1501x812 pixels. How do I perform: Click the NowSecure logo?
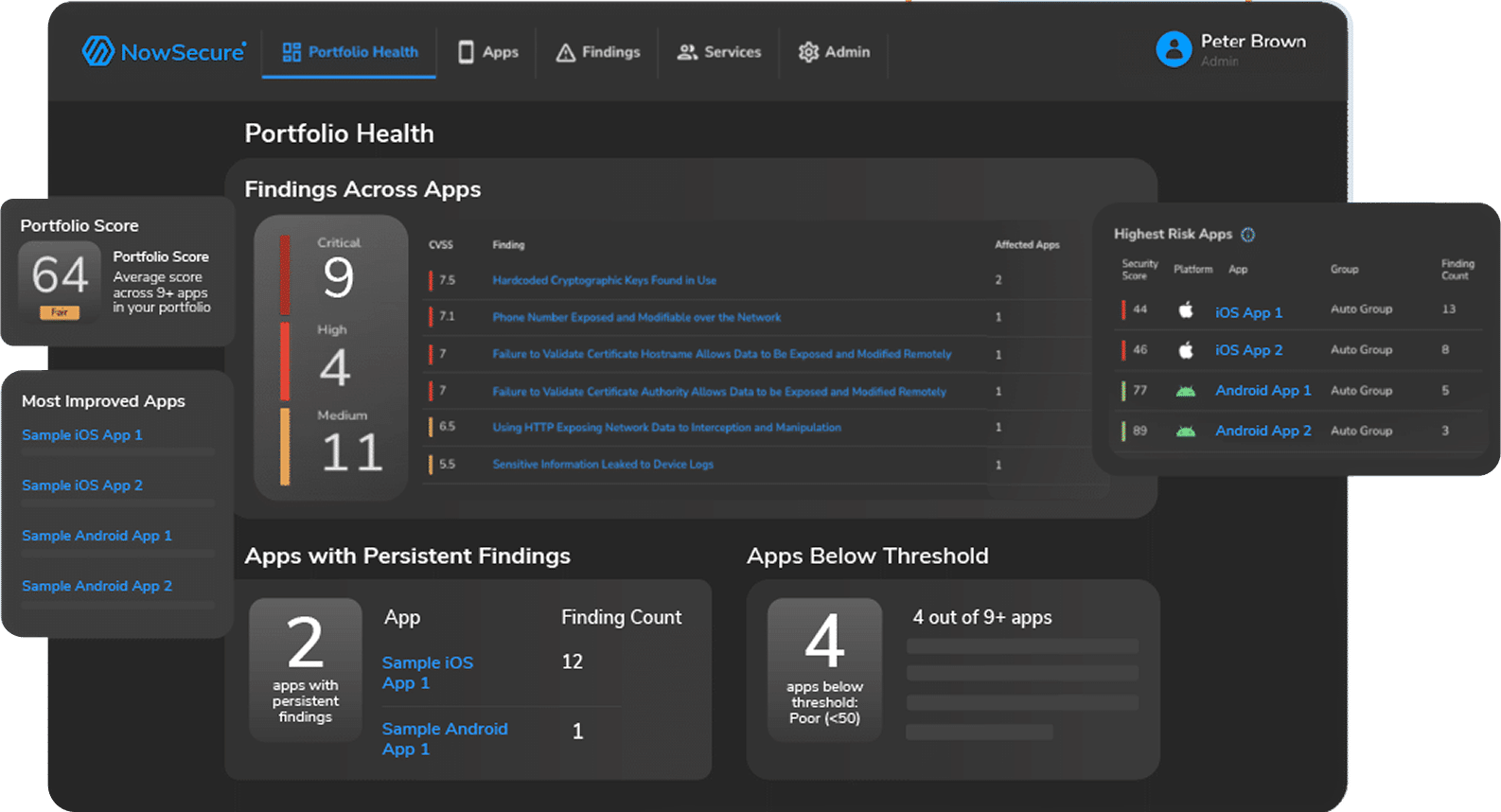[x=164, y=51]
